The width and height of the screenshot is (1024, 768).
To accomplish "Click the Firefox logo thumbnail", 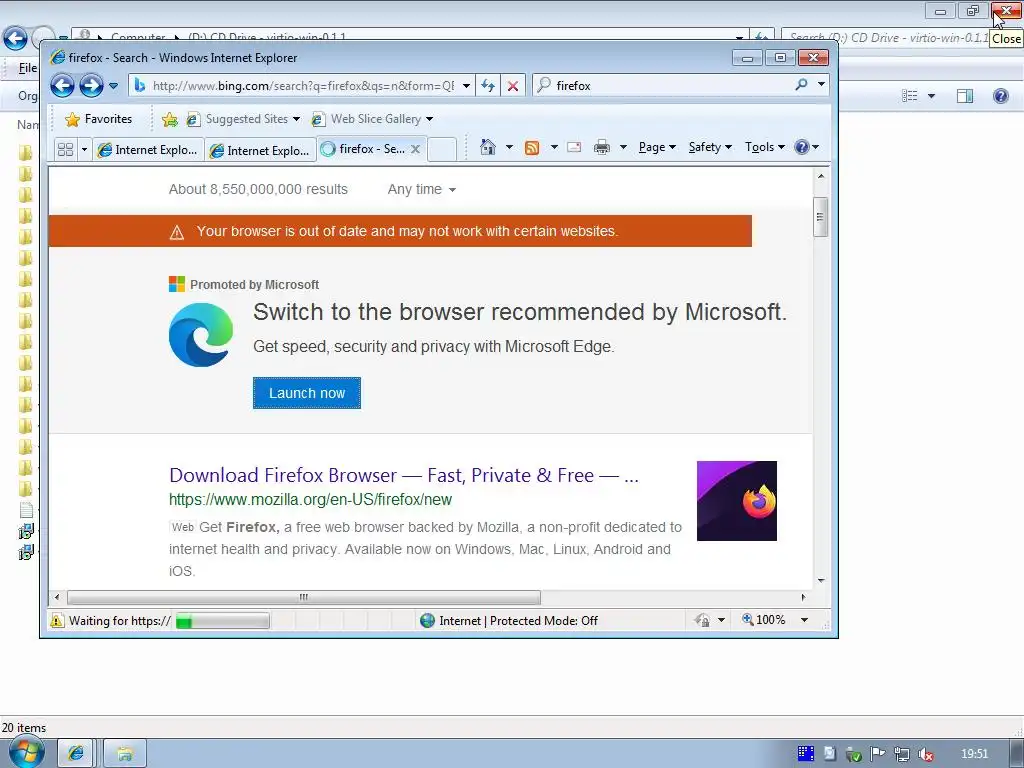I will 737,501.
